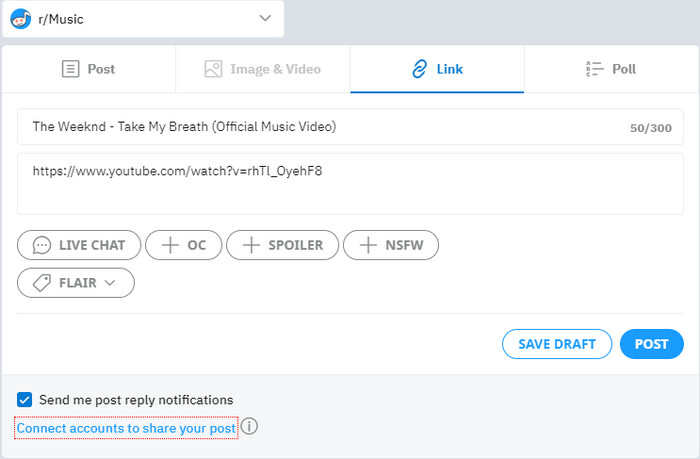Open the FLAIR dropdown
Viewport: 700px width, 459px height.
pos(76,283)
